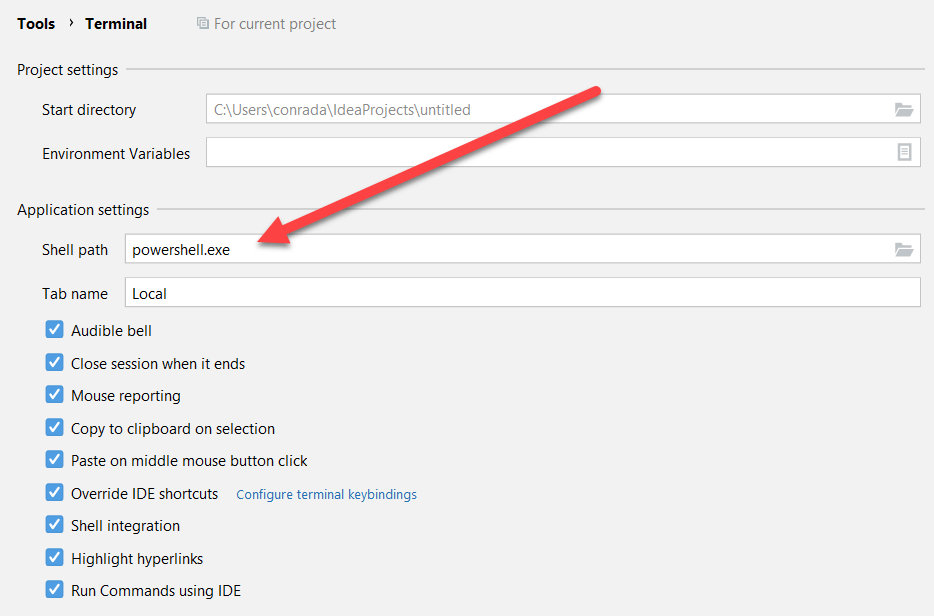The image size is (934, 616).
Task: Browse for Start directory folder icon
Action: [904, 109]
